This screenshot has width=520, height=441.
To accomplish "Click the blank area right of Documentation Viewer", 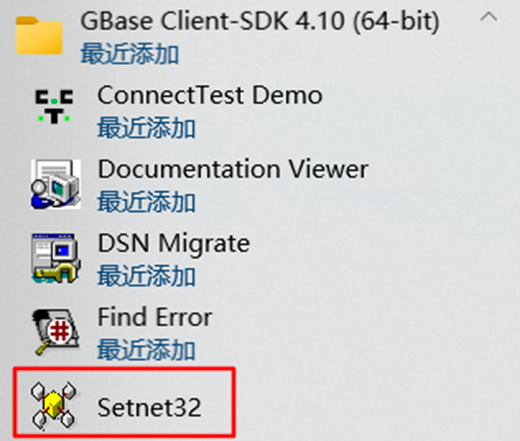I will tap(443, 184).
